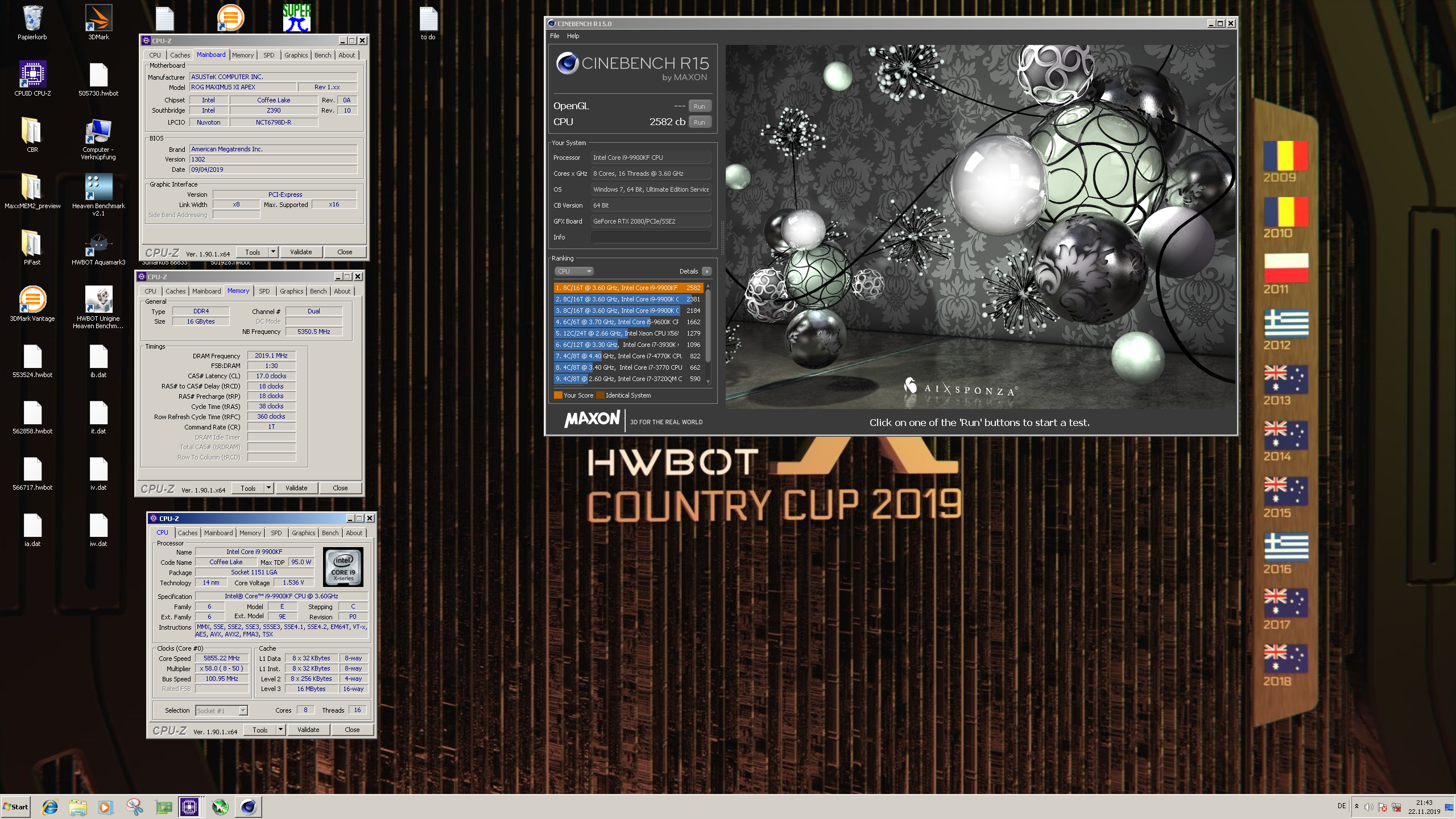The height and width of the screenshot is (819, 1456).
Task: Switch to SPD tab in Mainboard CPU-Z window
Action: pyautogui.click(x=269, y=55)
